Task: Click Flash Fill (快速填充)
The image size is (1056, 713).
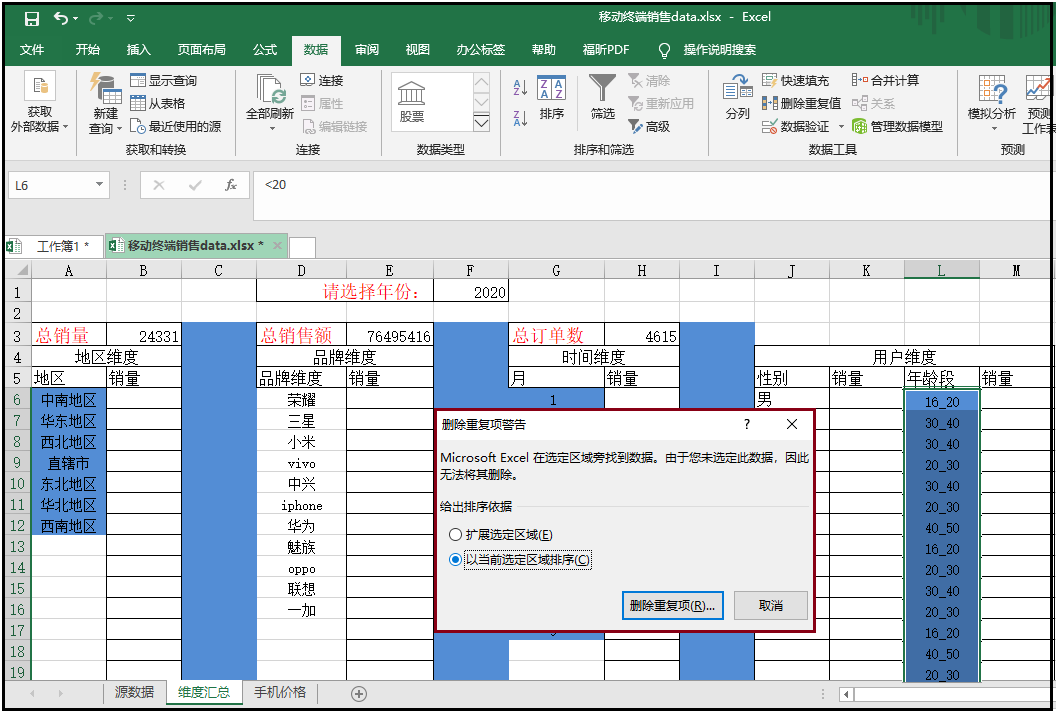Action: [x=795, y=81]
